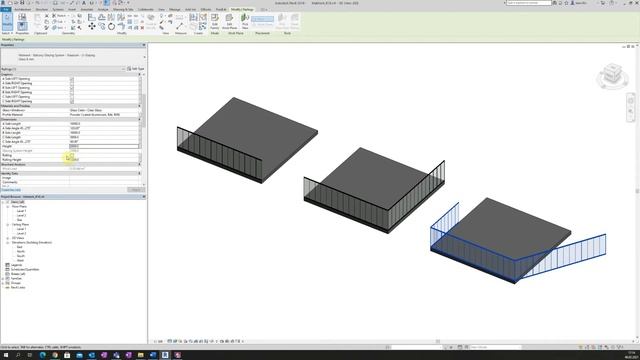640x360 pixels.
Task: Select the Modify tool in the ribbon
Action: tap(7, 21)
